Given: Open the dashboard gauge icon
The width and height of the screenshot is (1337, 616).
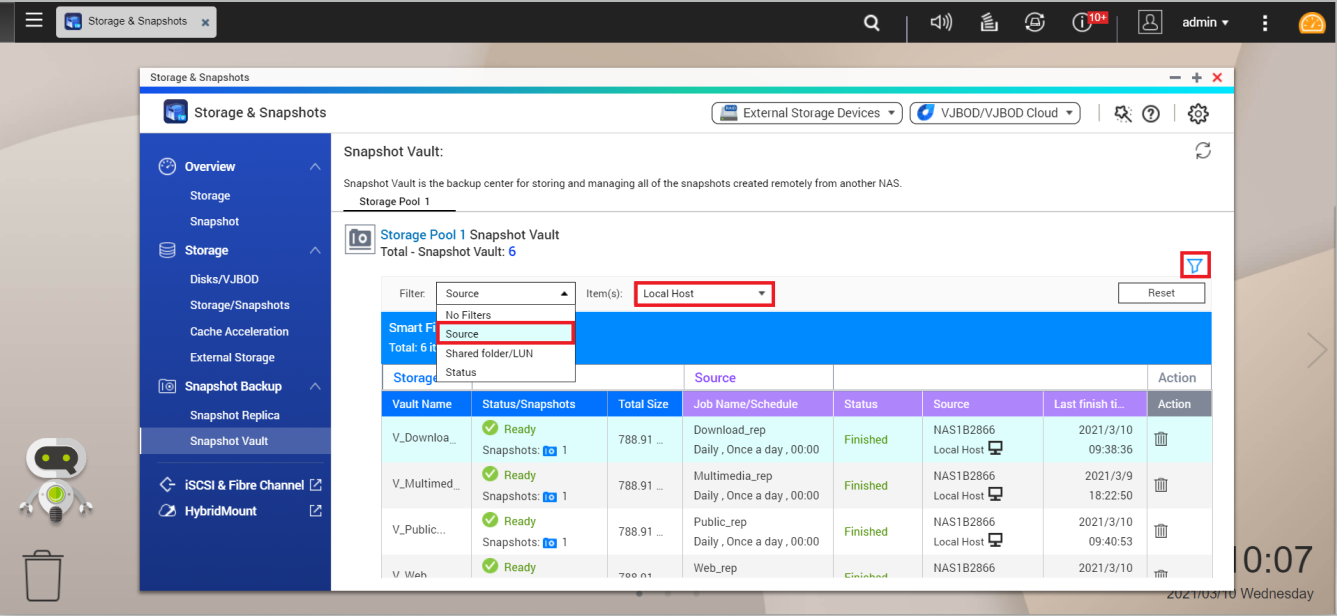Looking at the screenshot, I should tap(1312, 22).
